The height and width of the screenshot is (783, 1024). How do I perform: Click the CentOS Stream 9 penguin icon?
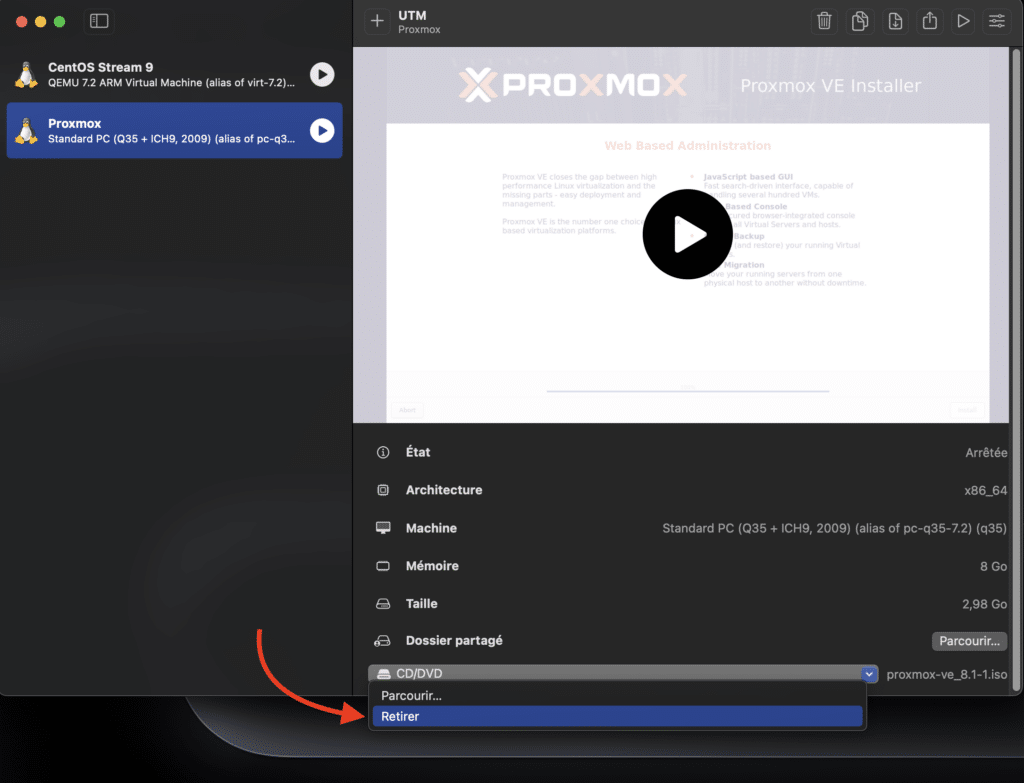tap(26, 75)
